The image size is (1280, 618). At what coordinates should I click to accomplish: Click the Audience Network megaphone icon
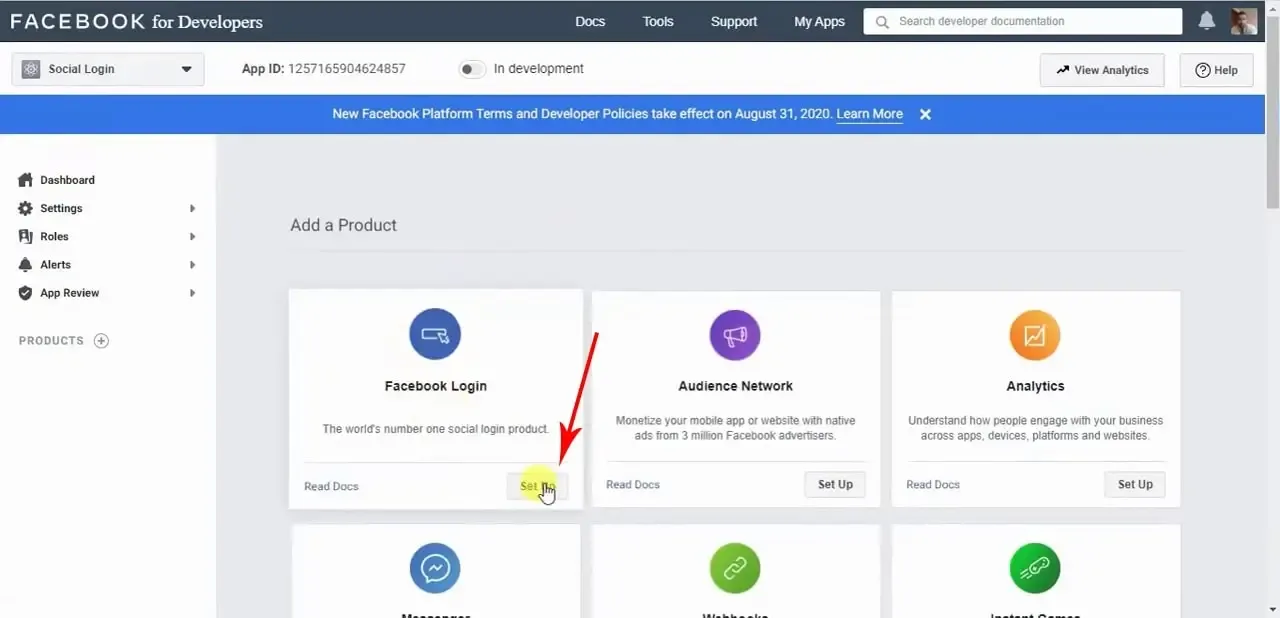pos(735,334)
